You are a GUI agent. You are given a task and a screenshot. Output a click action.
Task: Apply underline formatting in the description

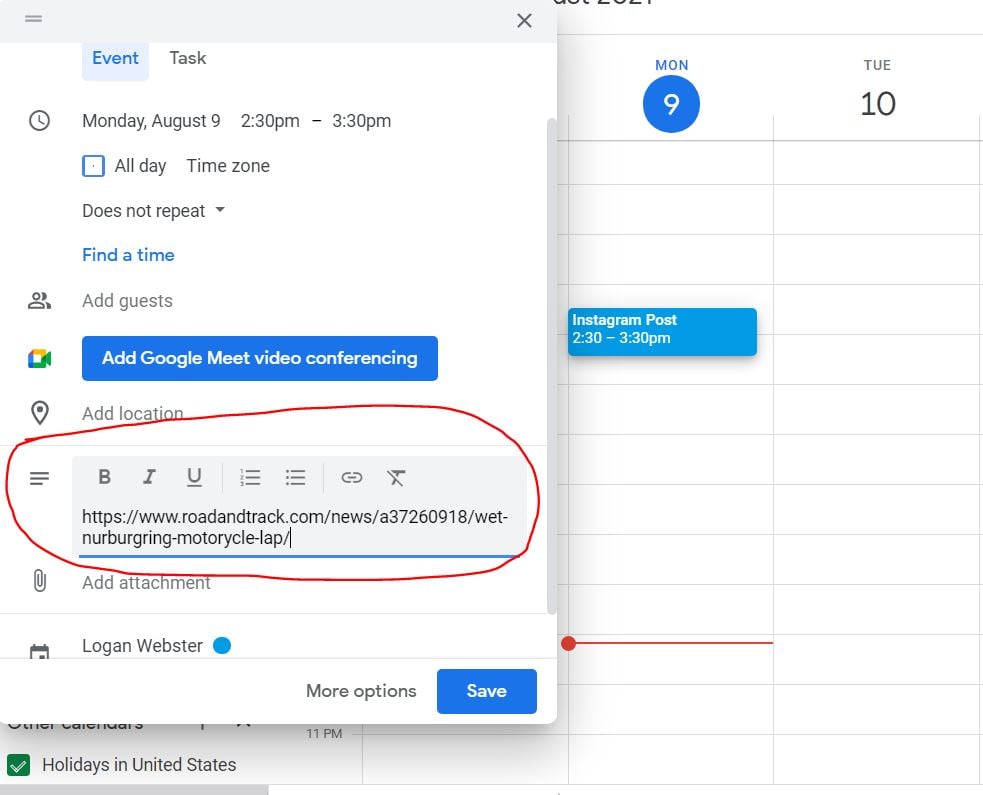coord(194,477)
